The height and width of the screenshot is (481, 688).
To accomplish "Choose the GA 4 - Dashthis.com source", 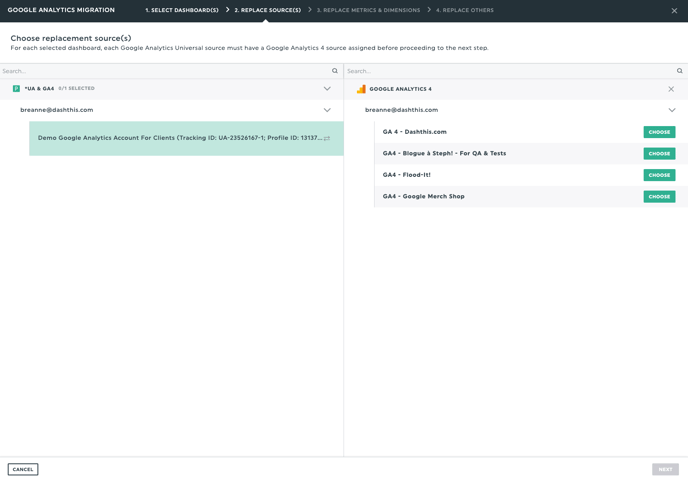I will click(659, 132).
